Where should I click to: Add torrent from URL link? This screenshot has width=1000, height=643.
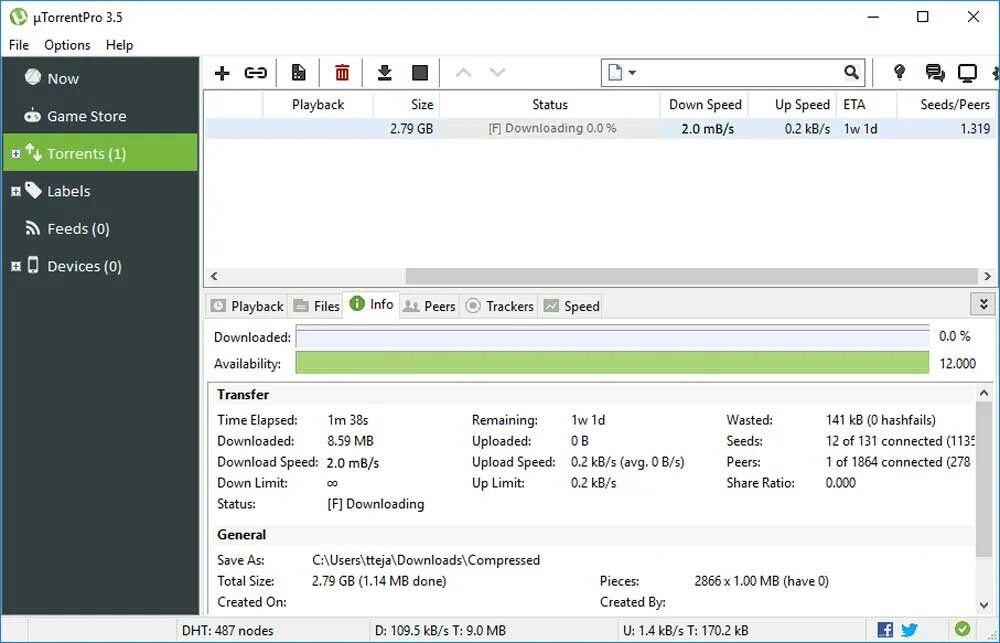point(255,72)
